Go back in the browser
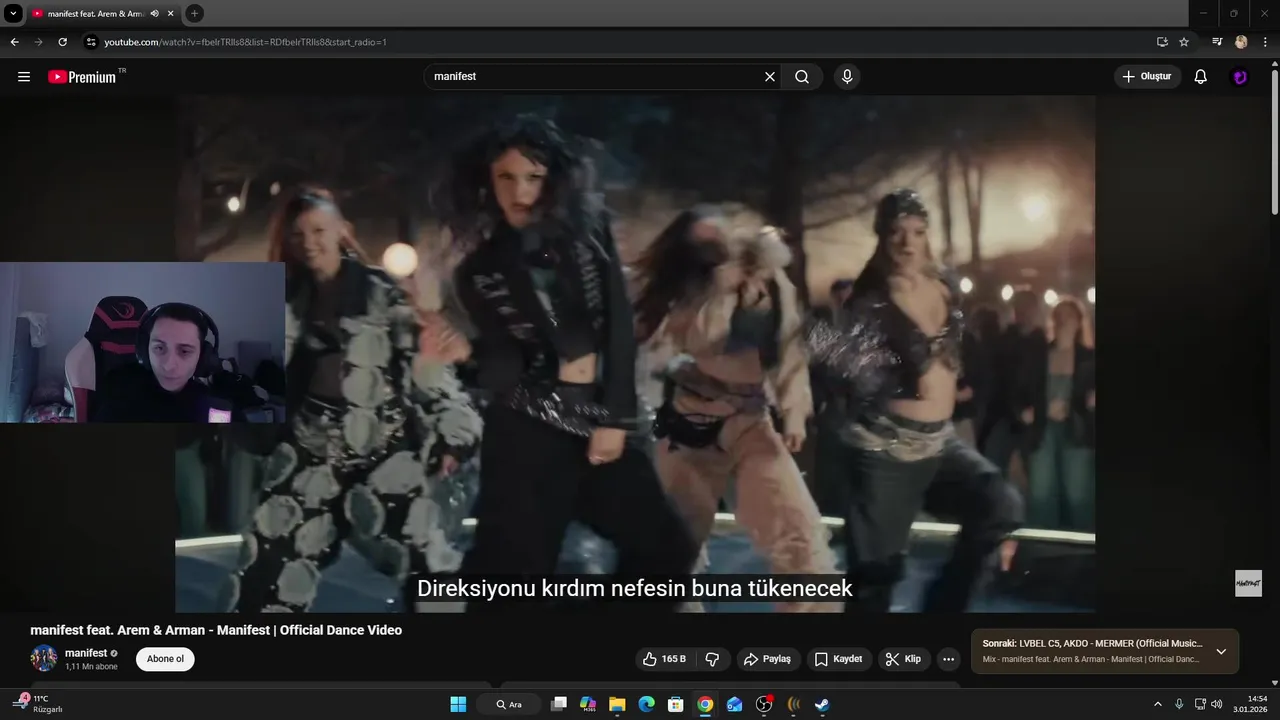The height and width of the screenshot is (720, 1280). click(x=14, y=42)
